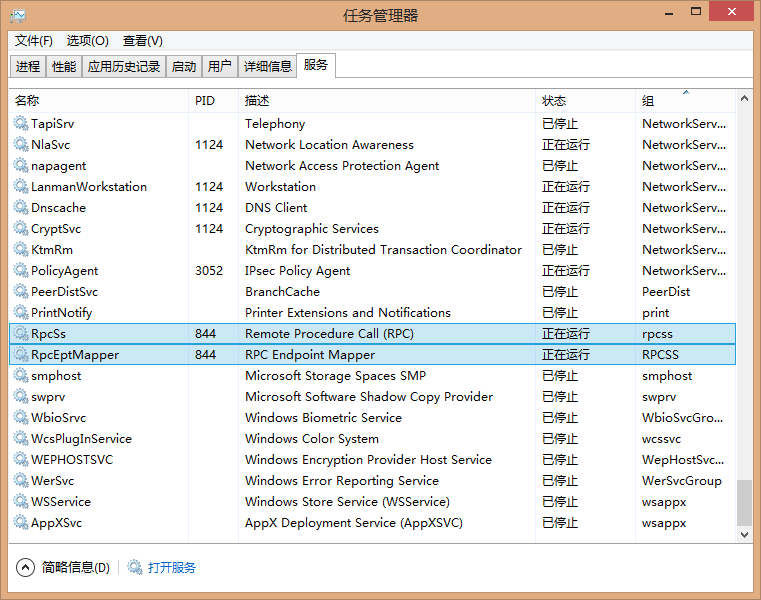Click the PeerDist group cell

(x=666, y=292)
